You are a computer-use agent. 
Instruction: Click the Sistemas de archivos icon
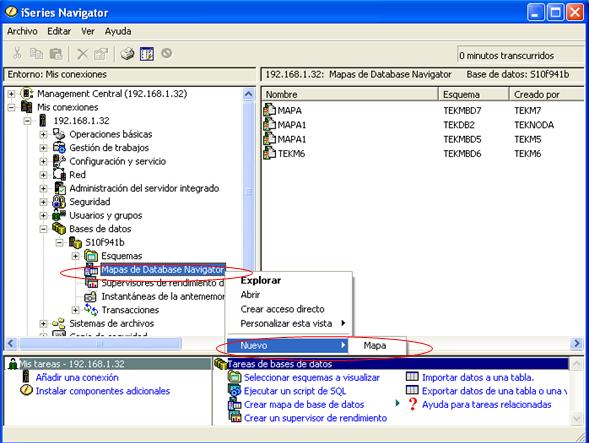(x=59, y=323)
